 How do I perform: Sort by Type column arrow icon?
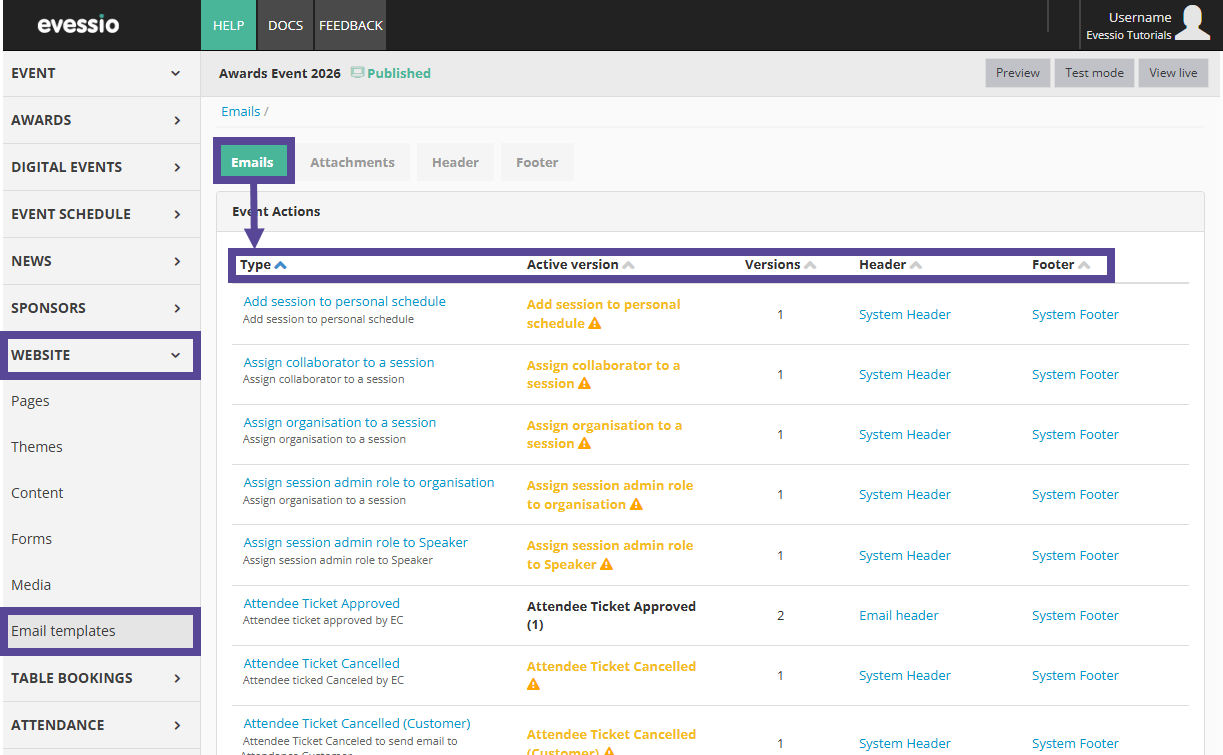281,265
